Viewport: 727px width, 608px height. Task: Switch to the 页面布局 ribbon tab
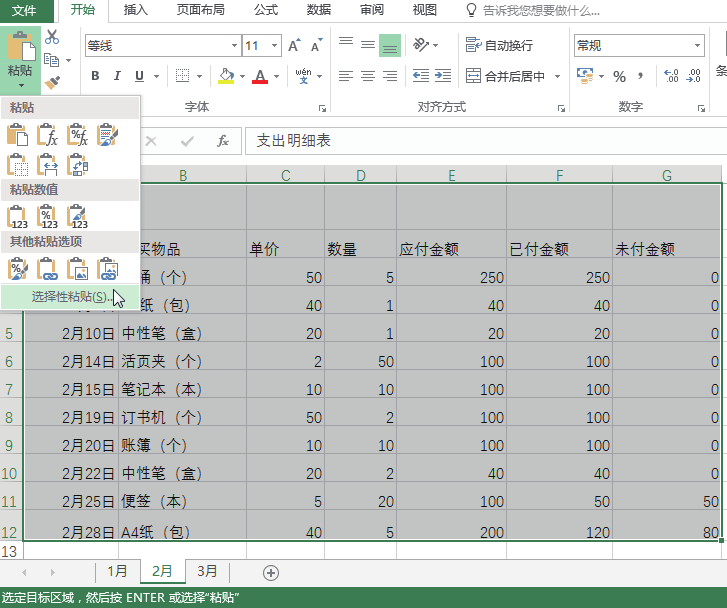tap(200, 10)
